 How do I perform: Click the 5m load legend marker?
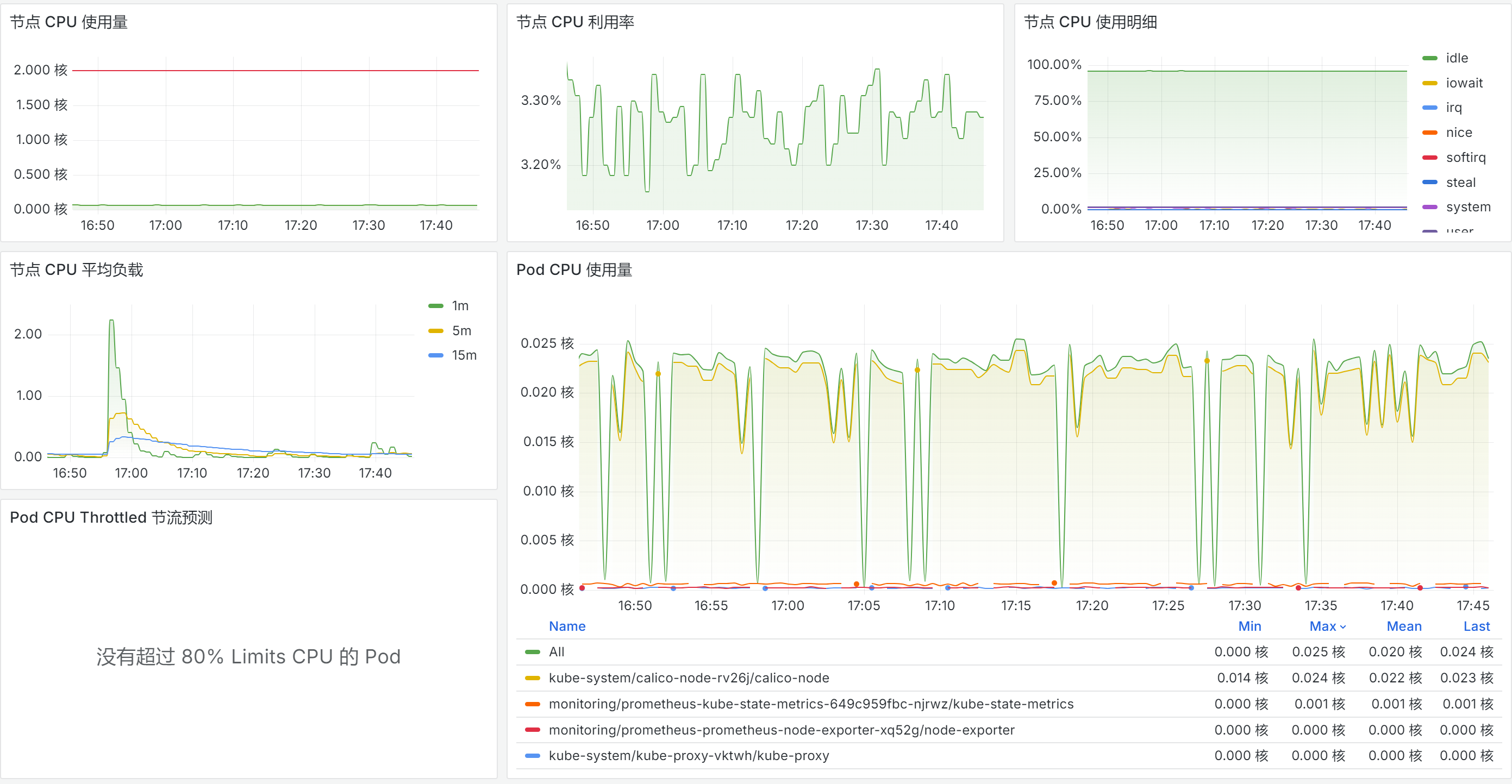(x=435, y=331)
